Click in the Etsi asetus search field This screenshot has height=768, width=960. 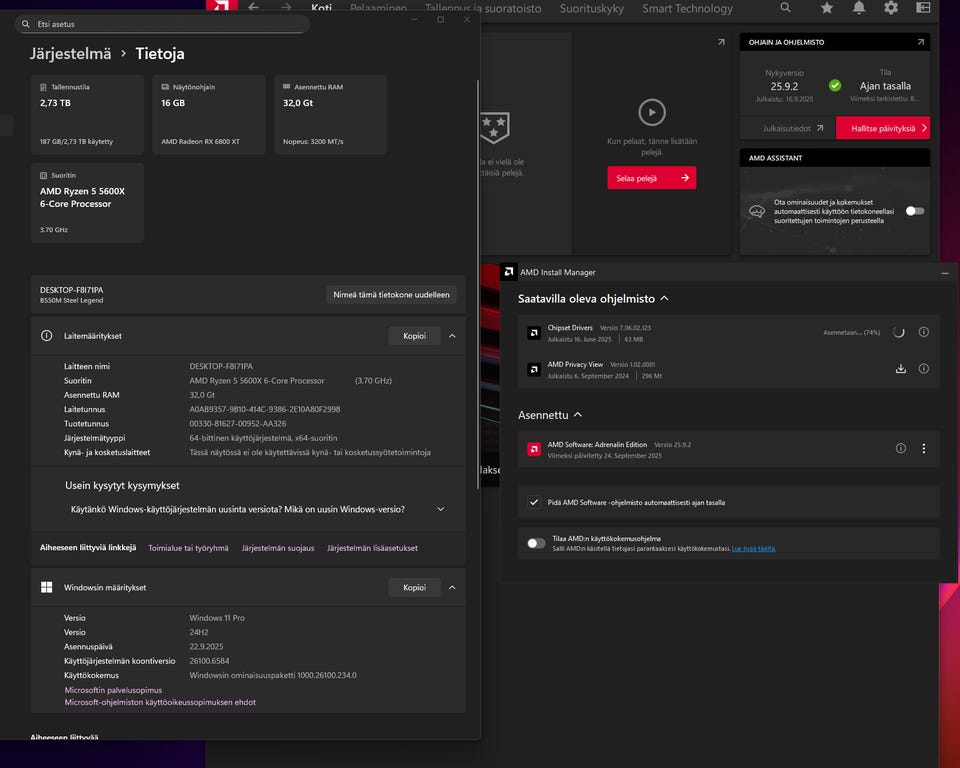coord(162,24)
